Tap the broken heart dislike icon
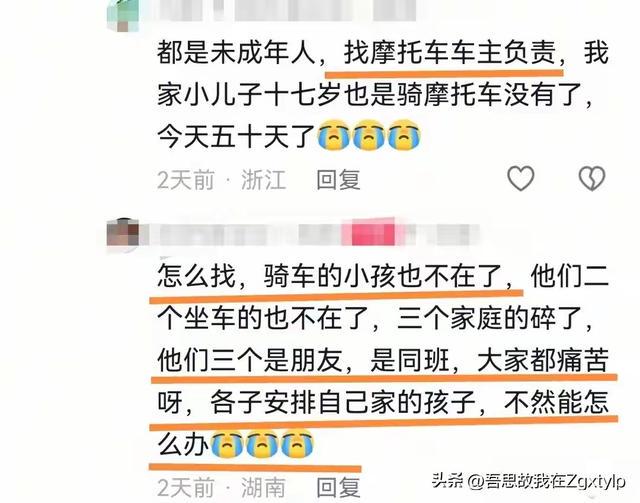Image resolution: width=640 pixels, height=503 pixels. pos(591,178)
